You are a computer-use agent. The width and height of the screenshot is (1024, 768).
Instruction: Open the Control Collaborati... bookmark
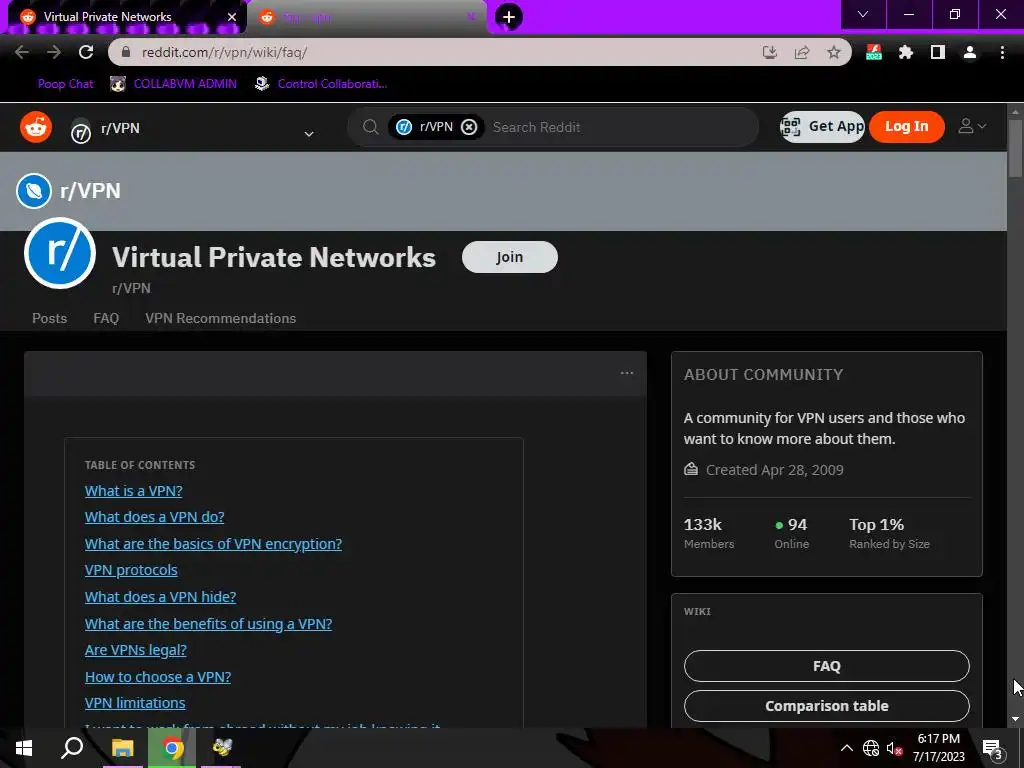(321, 84)
